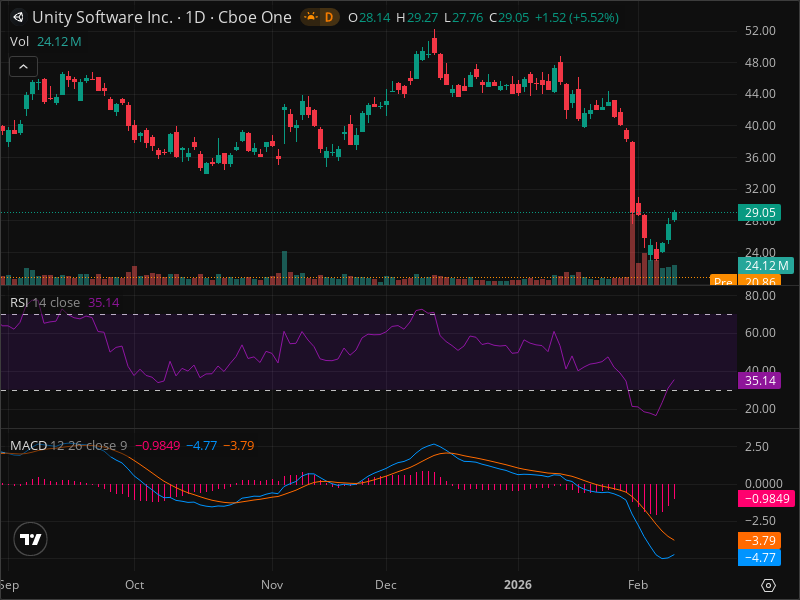This screenshot has width=800, height=600.
Task: Click the 80.00 RSI scale label
Action: pos(760,296)
